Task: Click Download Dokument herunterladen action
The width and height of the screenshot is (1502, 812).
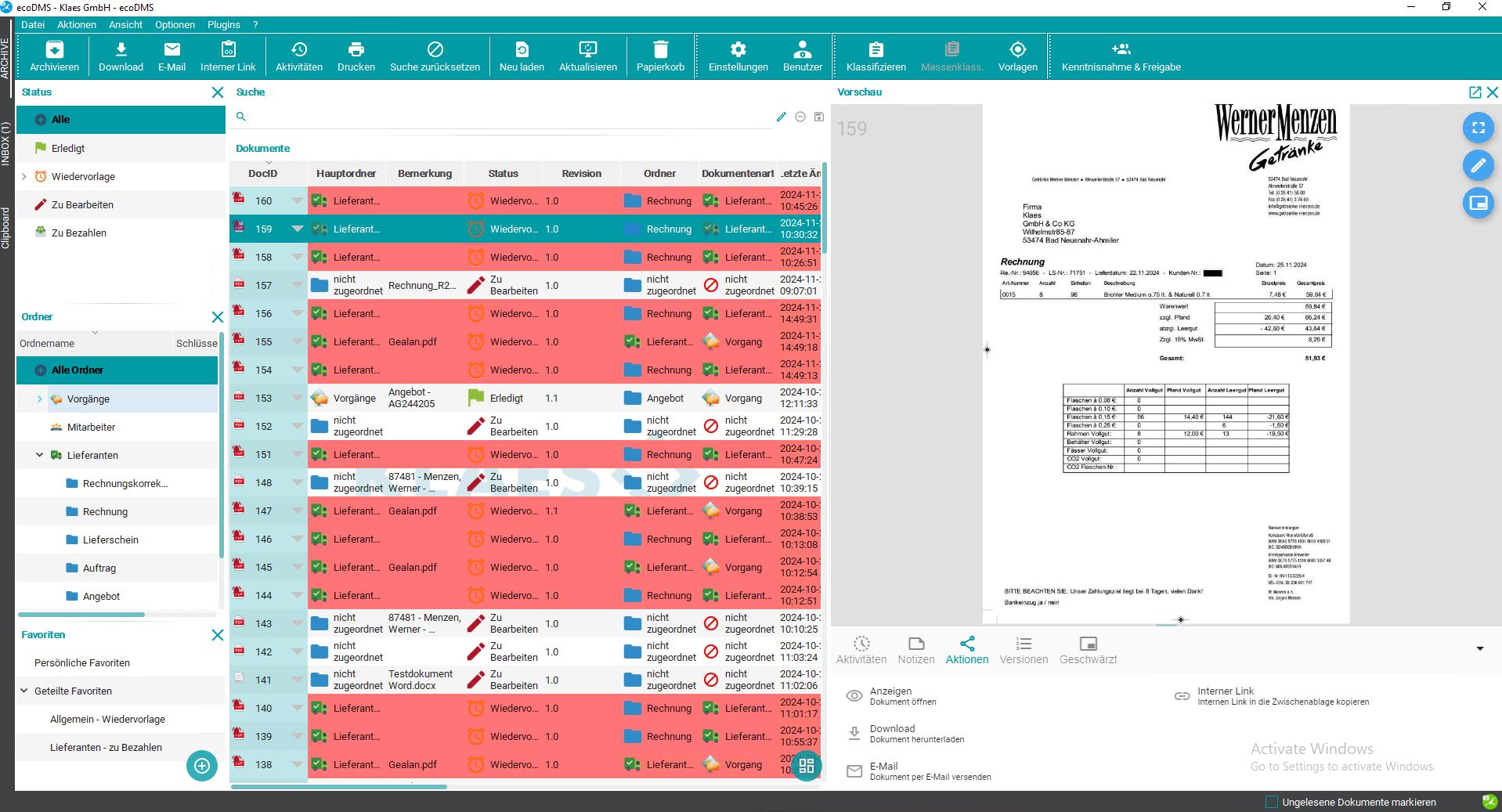Action: [x=916, y=733]
